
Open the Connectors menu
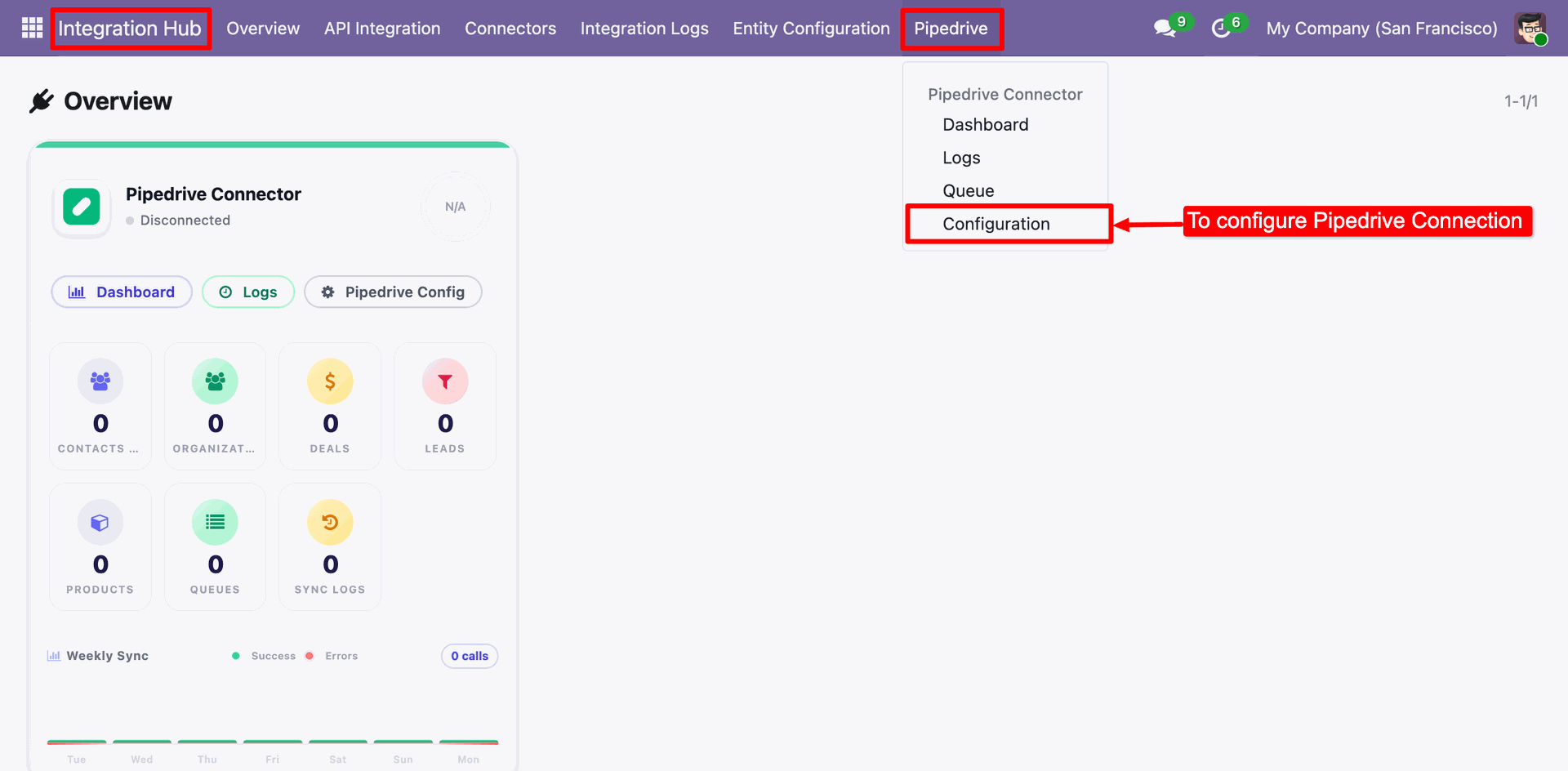tap(510, 29)
